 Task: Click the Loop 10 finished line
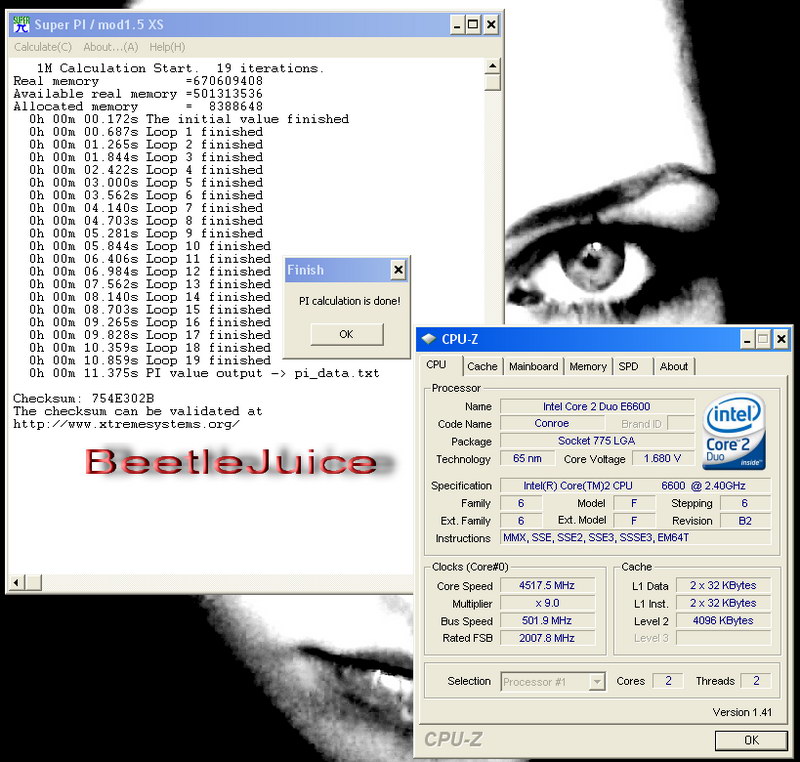click(150, 246)
